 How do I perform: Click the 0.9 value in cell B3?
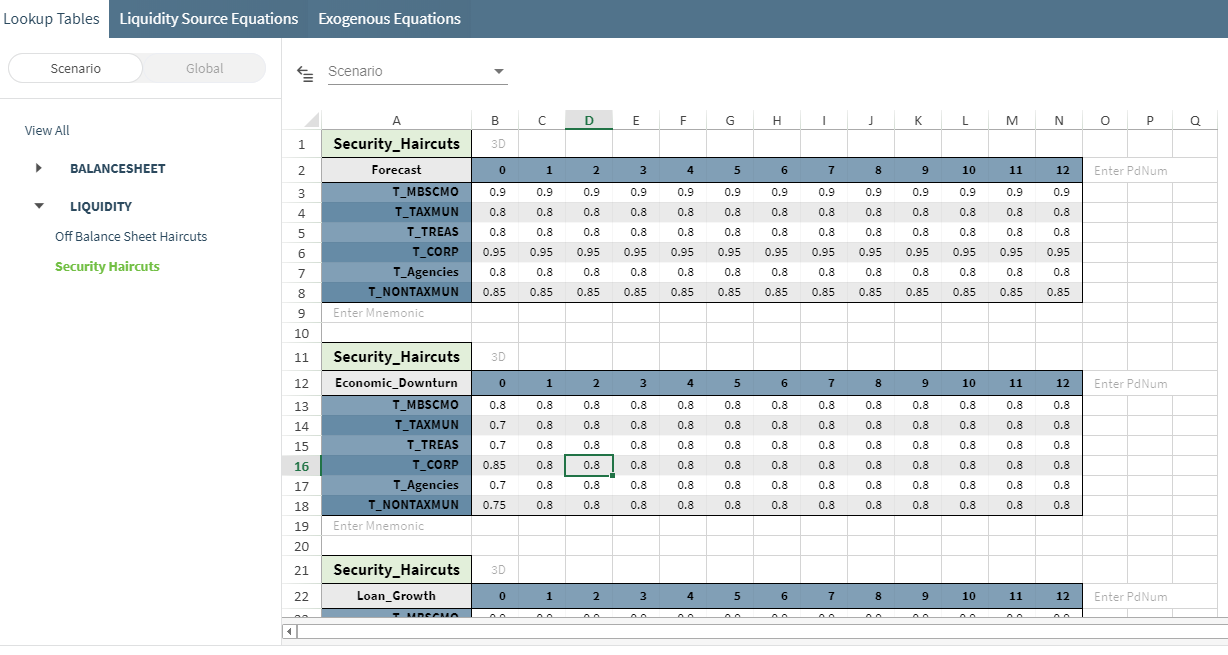(x=495, y=192)
